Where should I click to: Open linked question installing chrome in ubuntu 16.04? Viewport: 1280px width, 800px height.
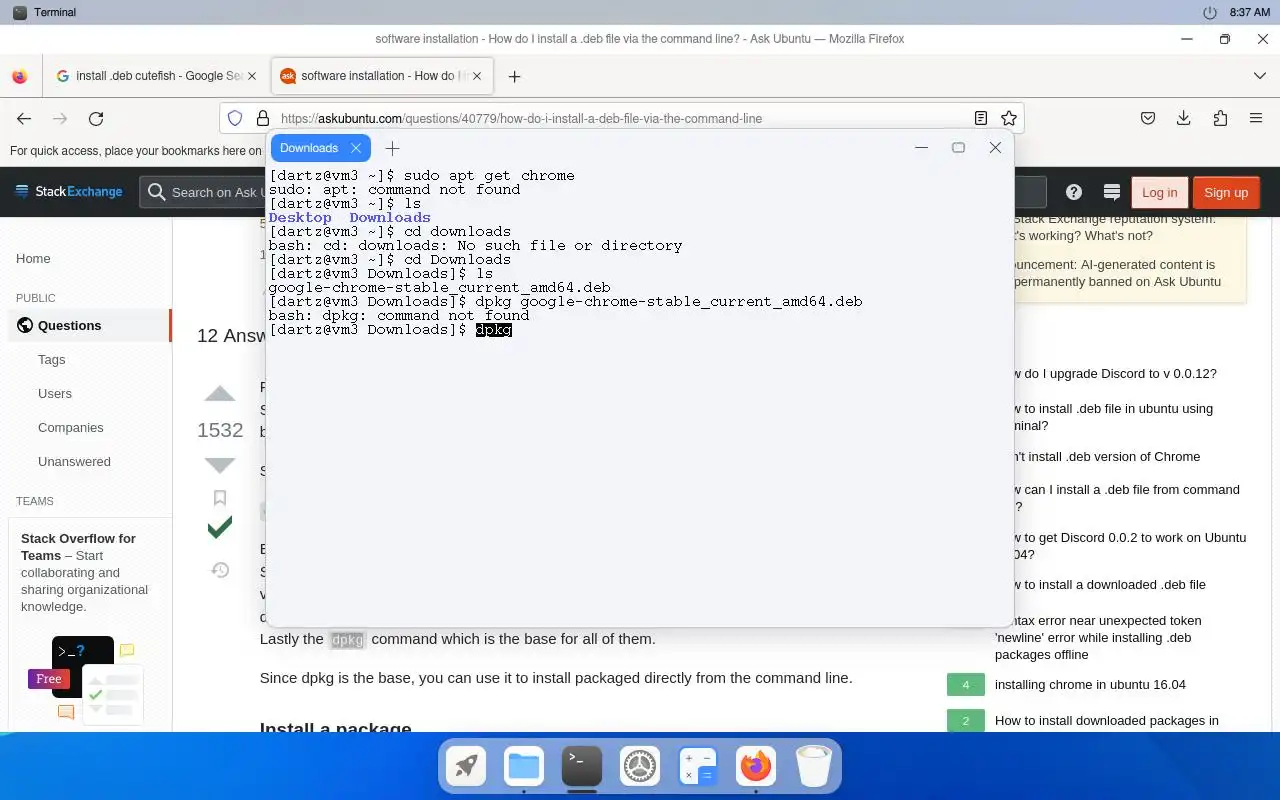(x=1090, y=684)
